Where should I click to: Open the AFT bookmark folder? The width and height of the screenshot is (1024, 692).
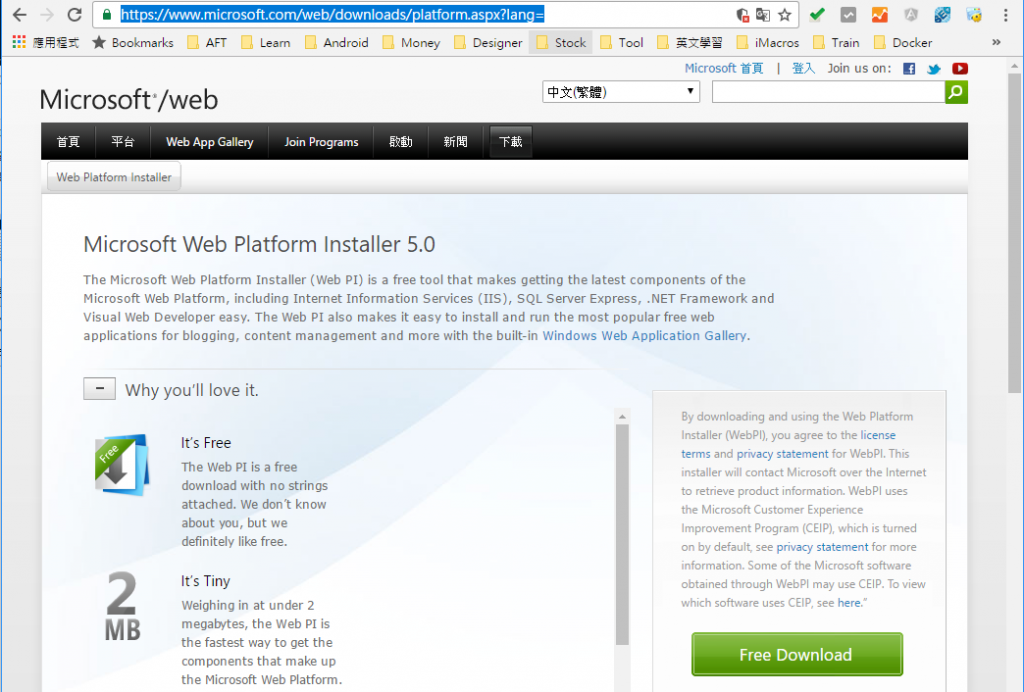tap(206, 42)
